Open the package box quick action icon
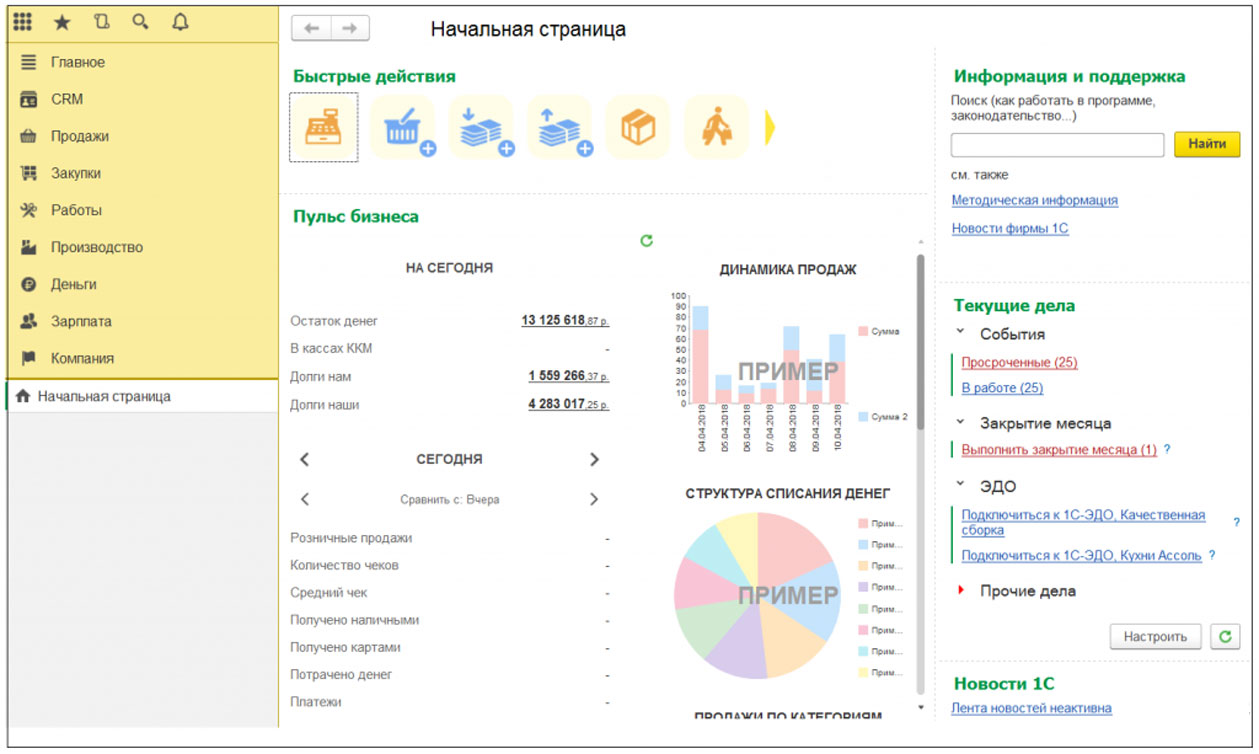1259x754 pixels. tap(638, 127)
